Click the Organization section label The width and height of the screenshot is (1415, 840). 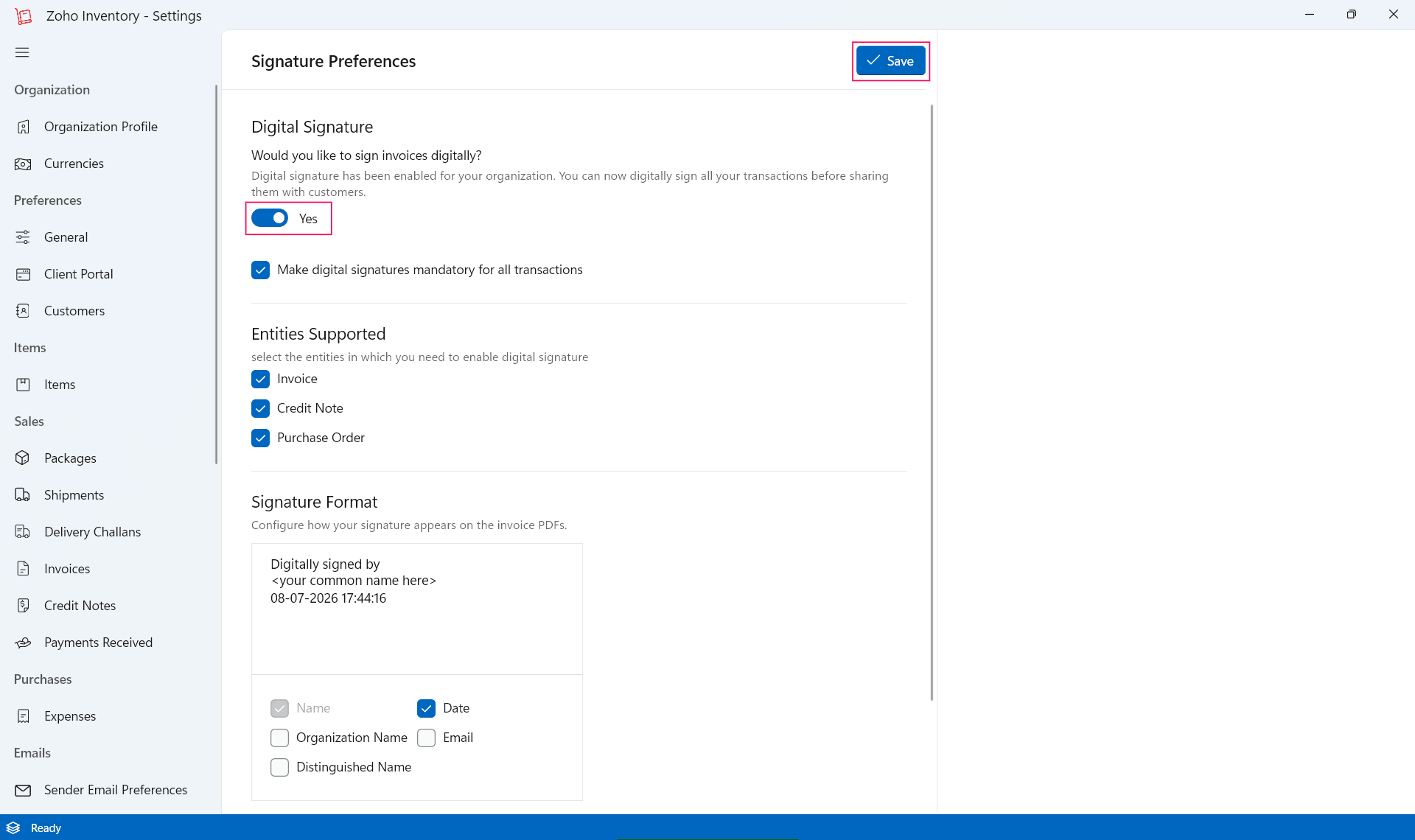[52, 90]
